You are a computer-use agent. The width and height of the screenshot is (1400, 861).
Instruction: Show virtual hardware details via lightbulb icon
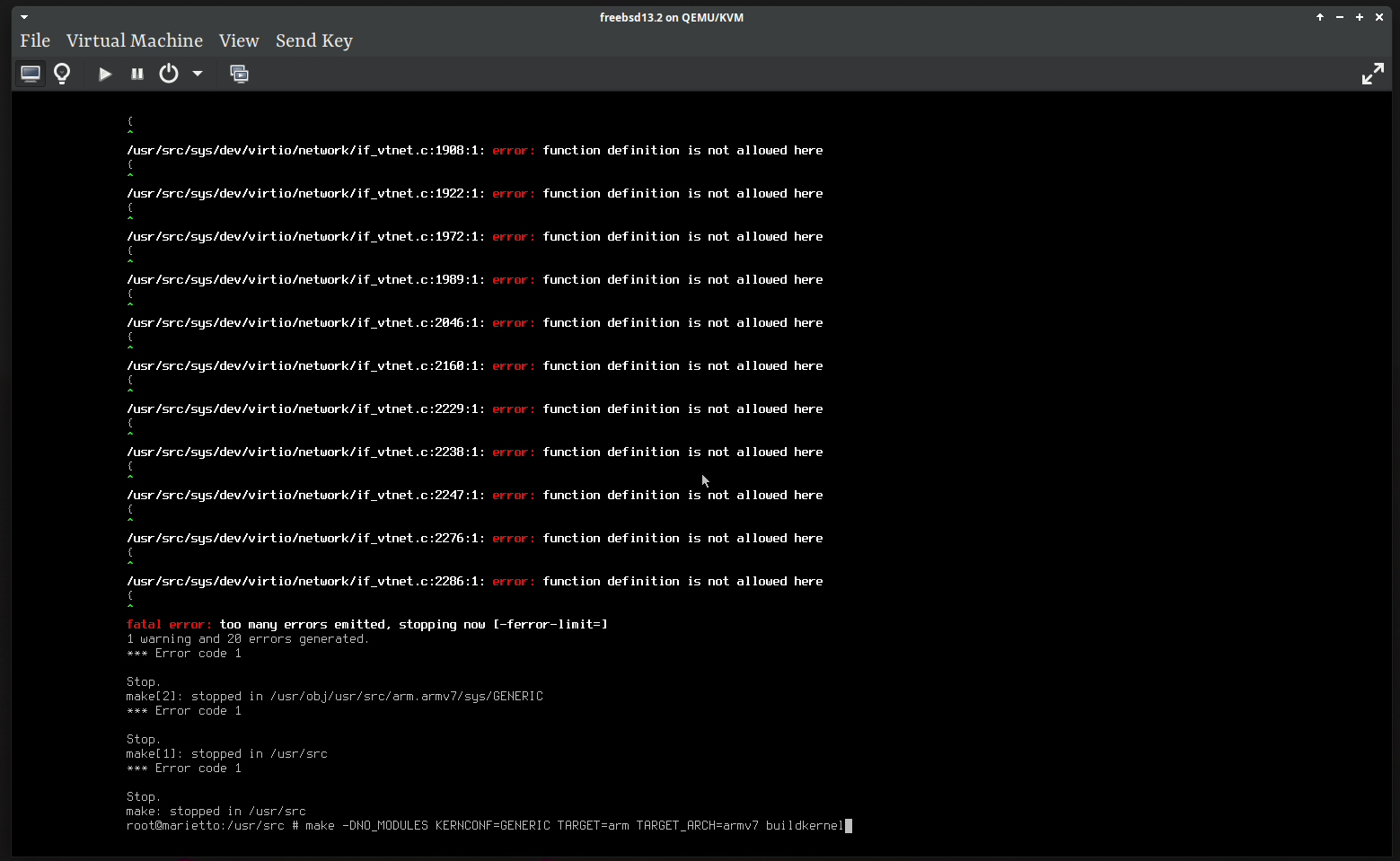[x=62, y=74]
